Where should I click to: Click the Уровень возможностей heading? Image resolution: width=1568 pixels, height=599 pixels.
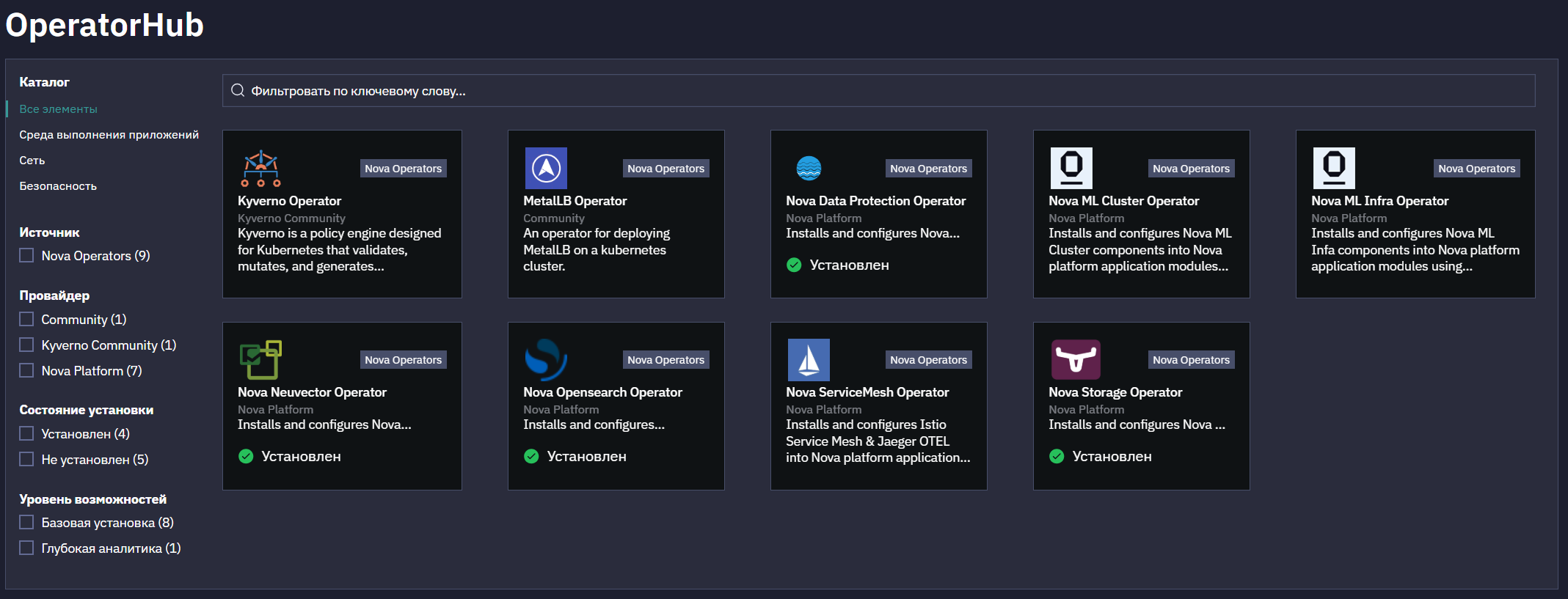tap(93, 499)
